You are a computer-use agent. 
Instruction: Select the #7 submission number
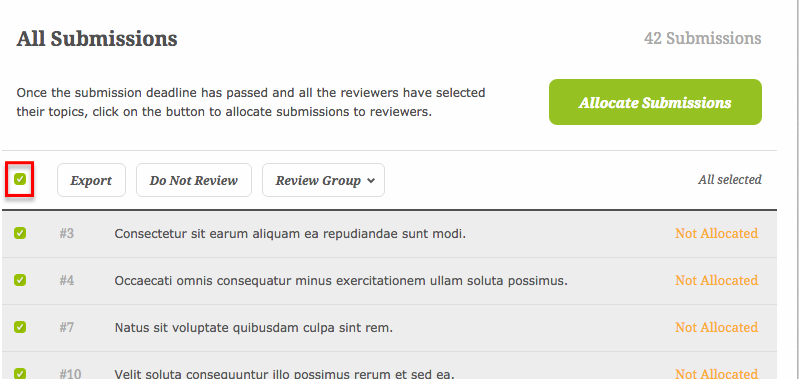(x=66, y=327)
